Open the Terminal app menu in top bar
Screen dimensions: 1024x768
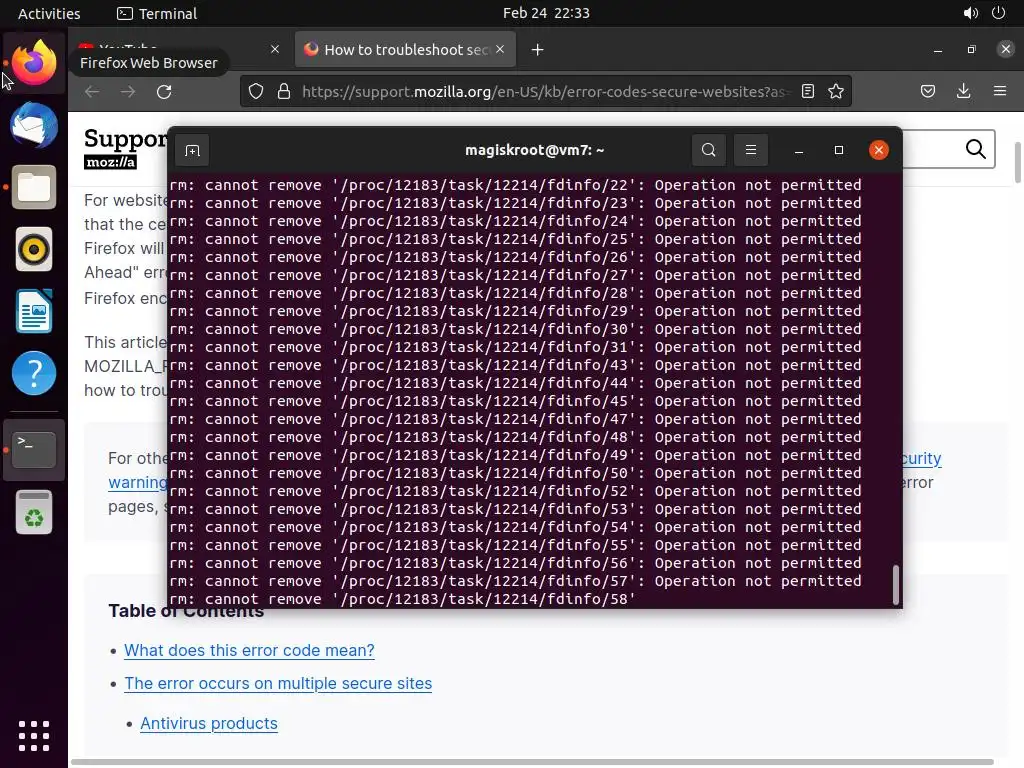coord(157,13)
